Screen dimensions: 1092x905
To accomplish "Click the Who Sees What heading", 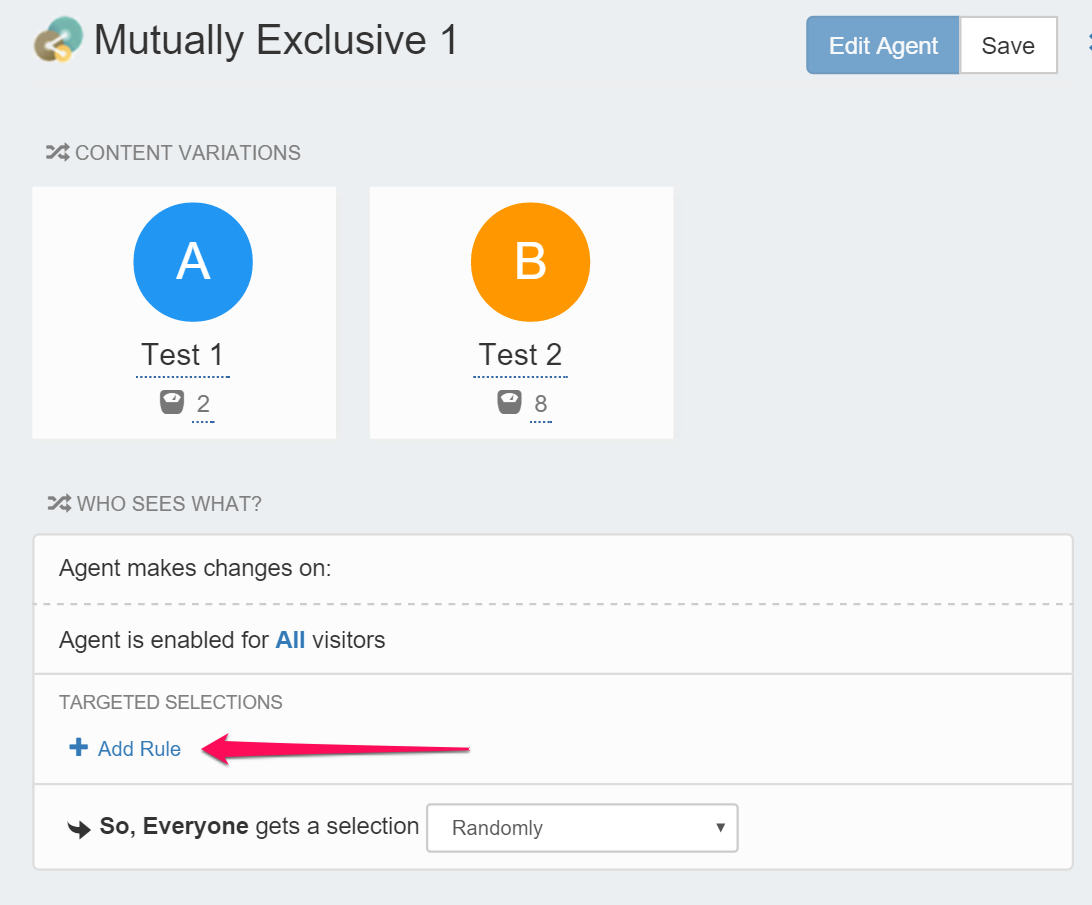I will [169, 504].
